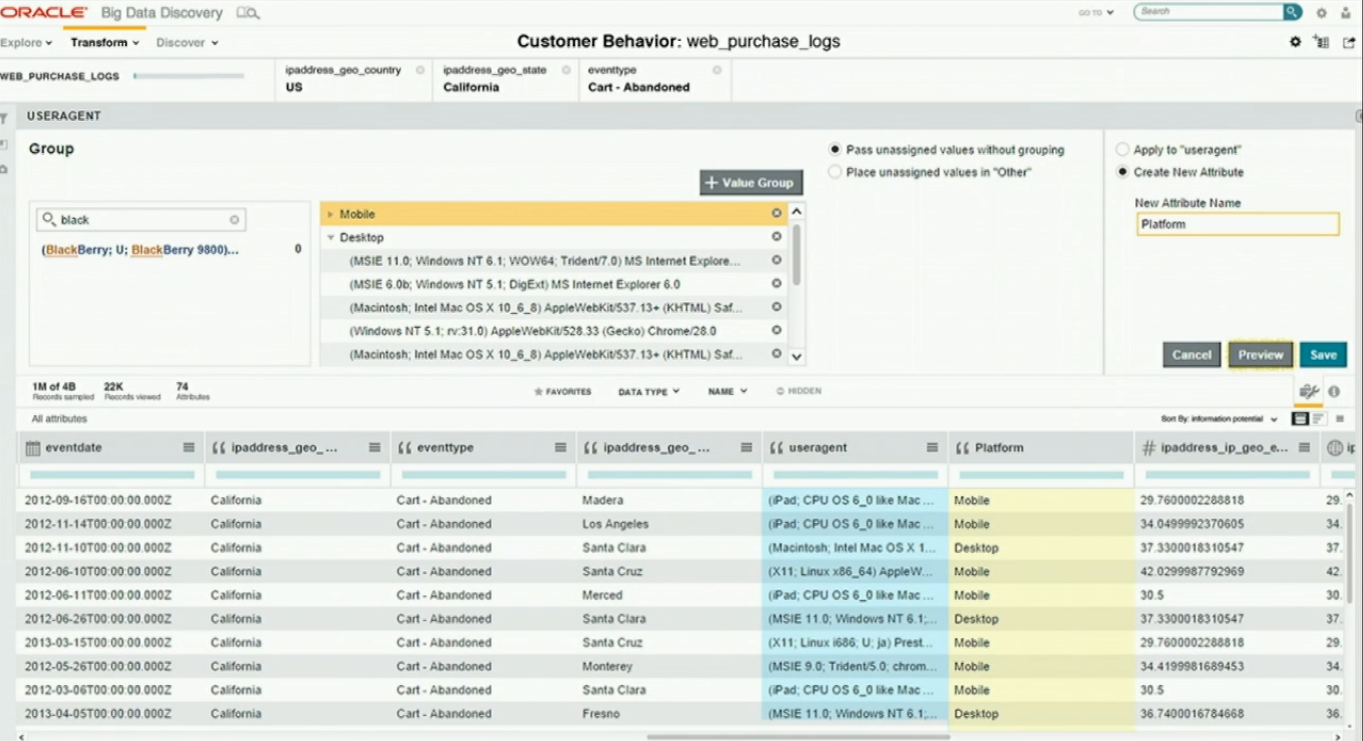Open the catalog search icon beside logo

[x=248, y=13]
